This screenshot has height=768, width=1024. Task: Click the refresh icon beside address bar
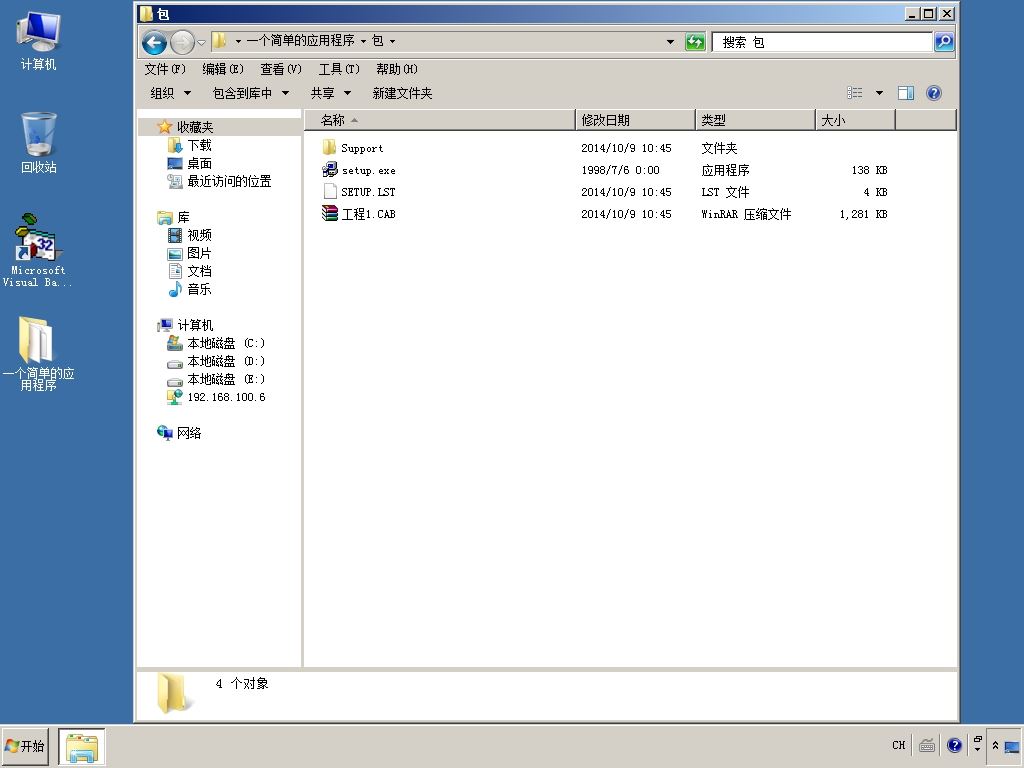tap(695, 42)
